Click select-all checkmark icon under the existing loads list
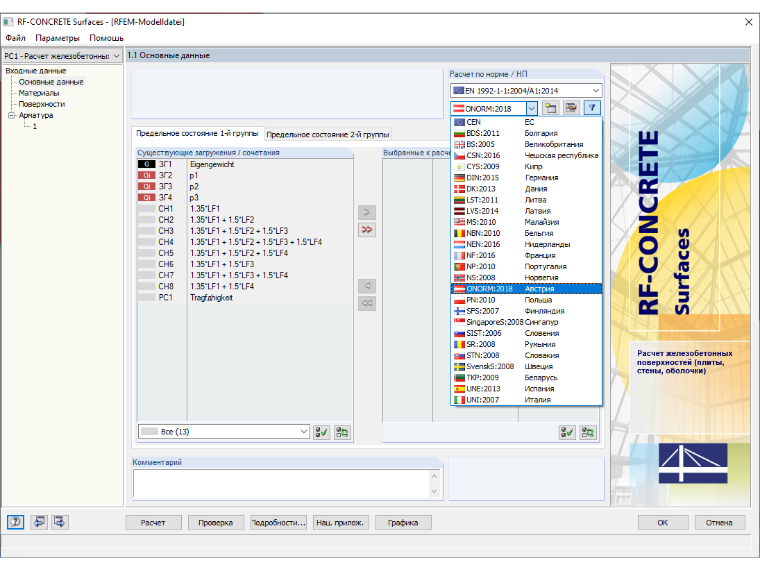 click(x=321, y=432)
